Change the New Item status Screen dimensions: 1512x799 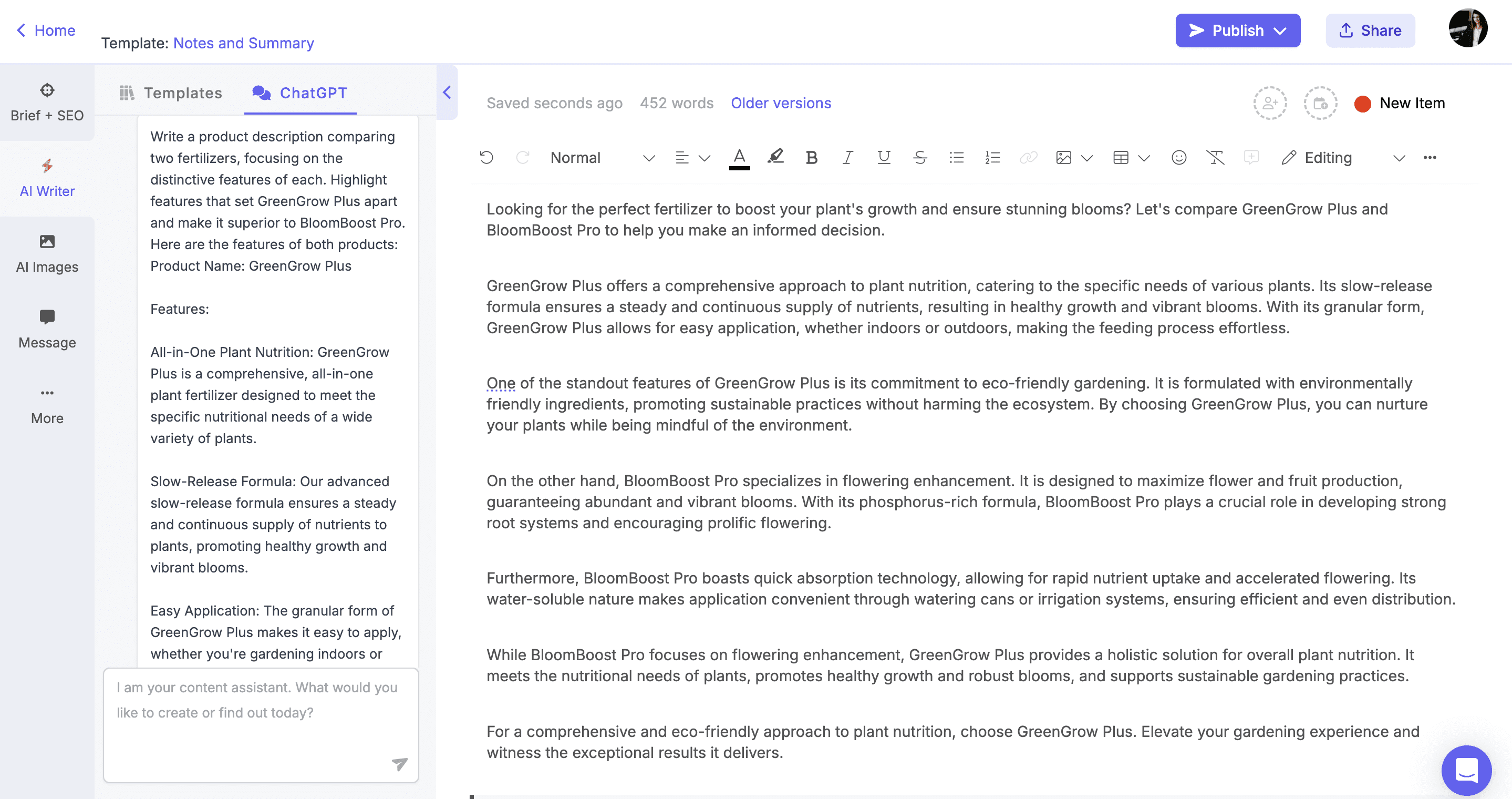coord(1400,104)
